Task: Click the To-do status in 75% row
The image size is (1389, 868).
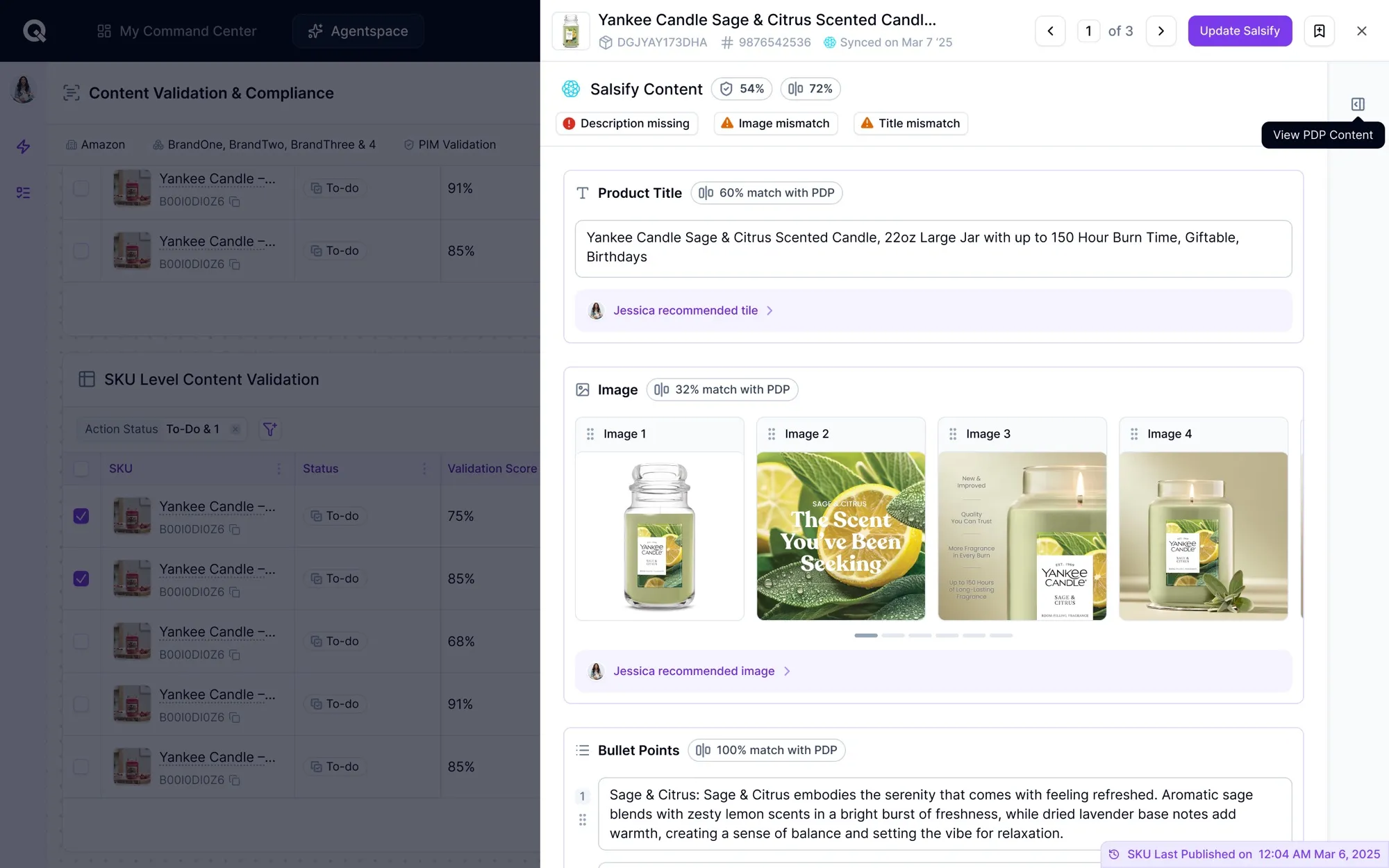Action: coord(335,516)
